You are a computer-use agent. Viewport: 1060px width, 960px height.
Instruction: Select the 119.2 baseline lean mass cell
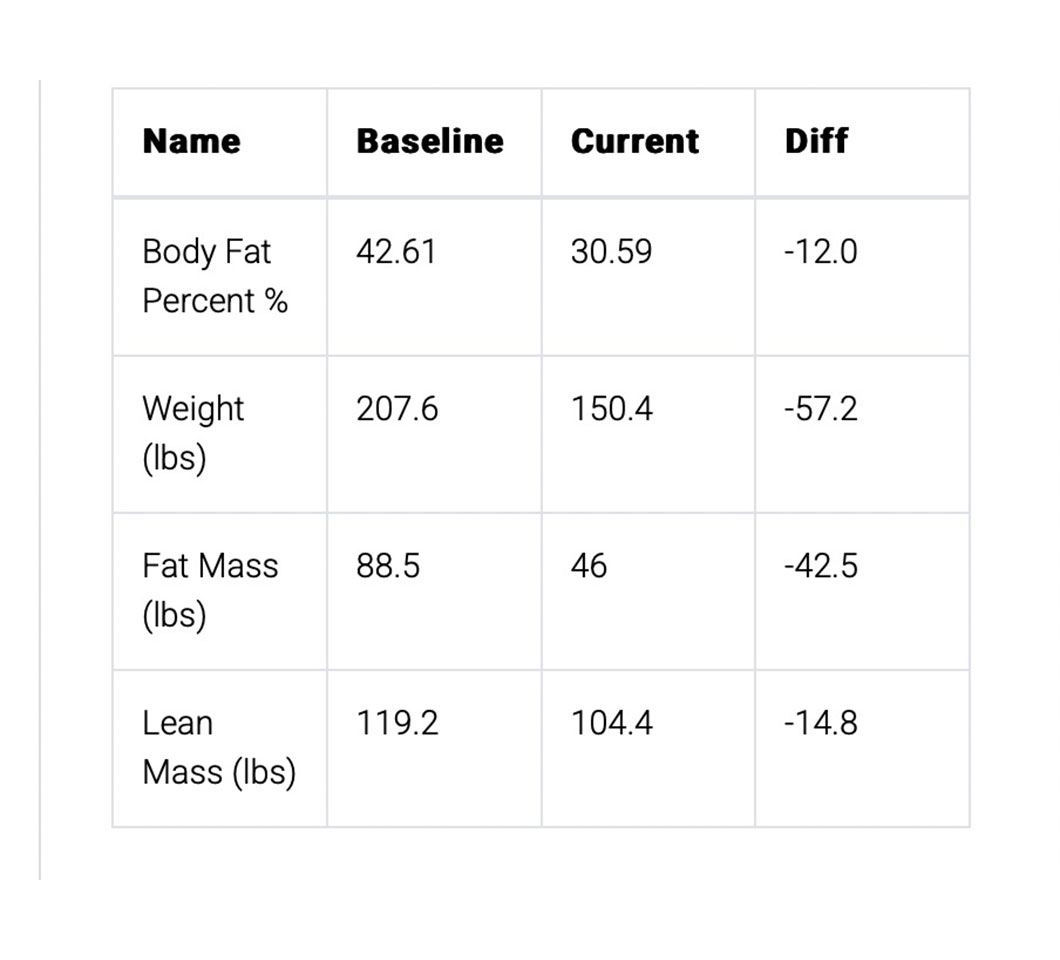point(398,723)
